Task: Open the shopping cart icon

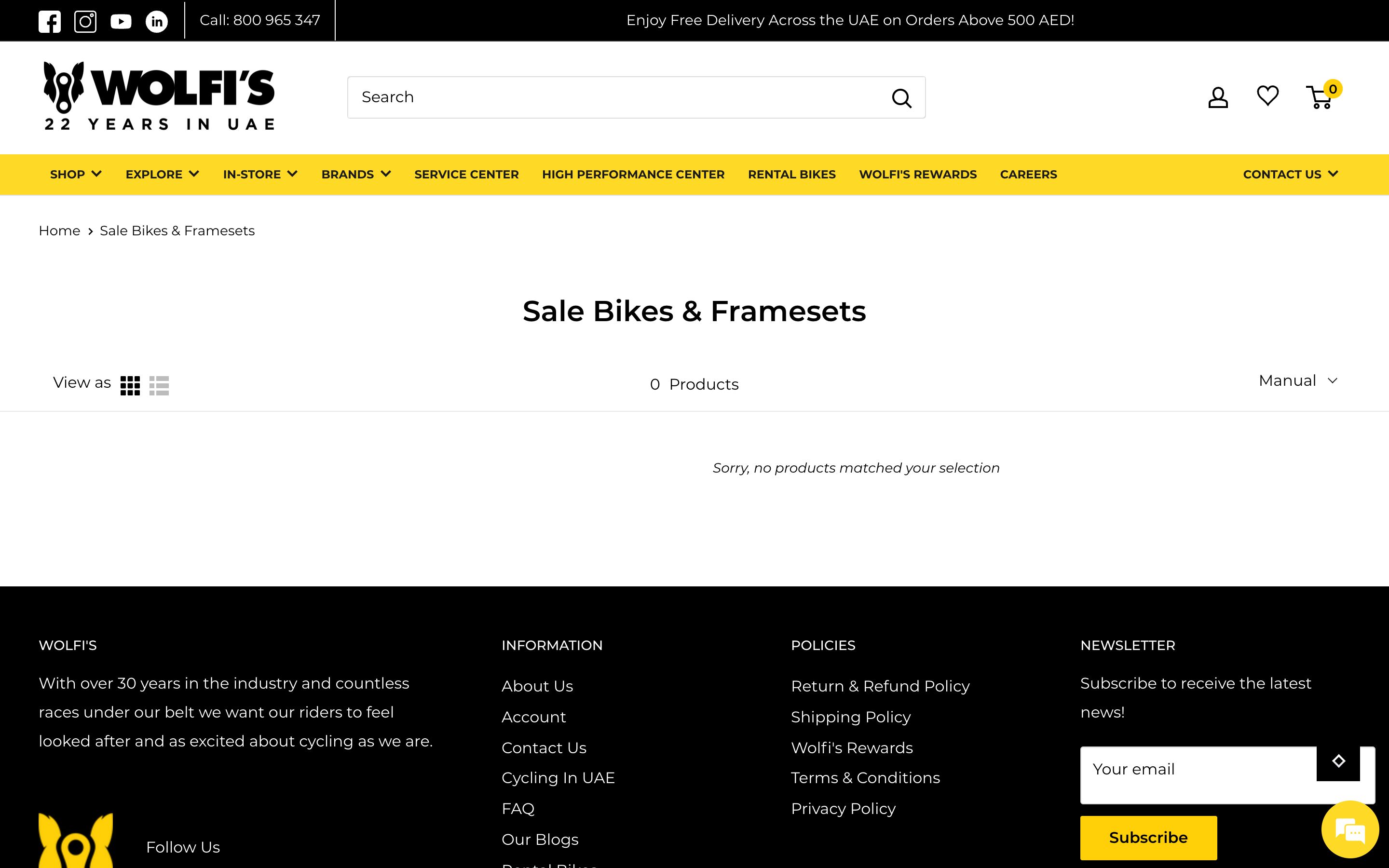Action: click(1320, 97)
